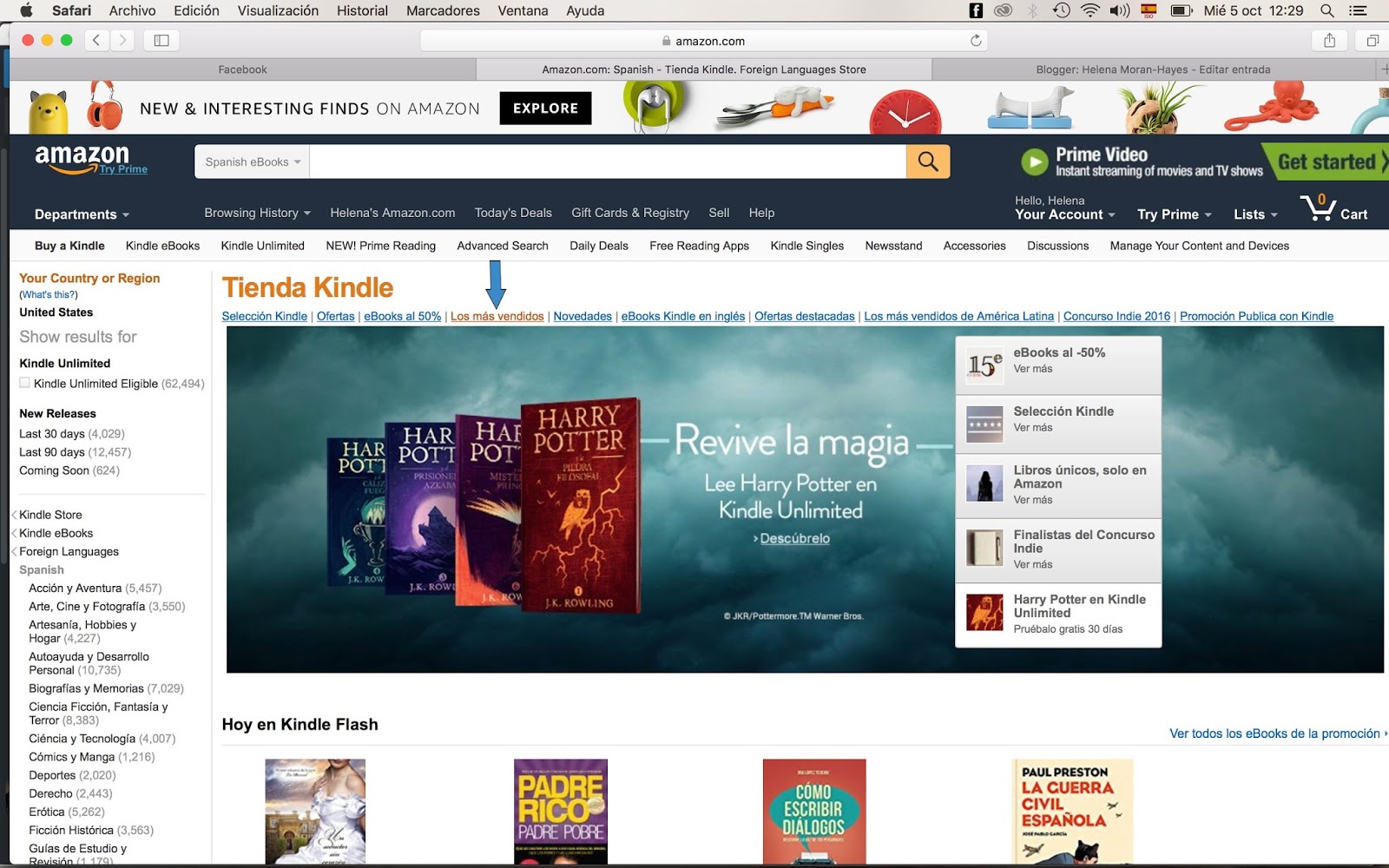
Task: Click the EXPLORE button
Action: click(x=545, y=108)
